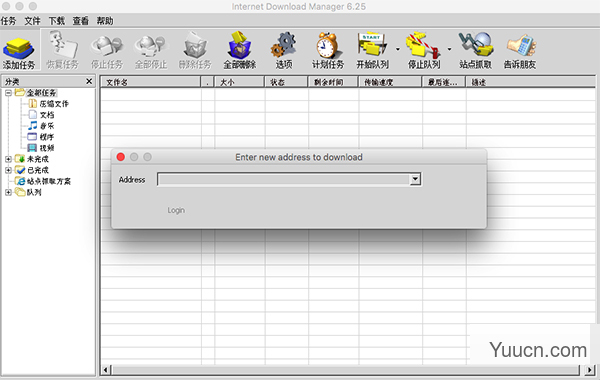Close the 分类 categories panel
600x380 pixels.
89,81
